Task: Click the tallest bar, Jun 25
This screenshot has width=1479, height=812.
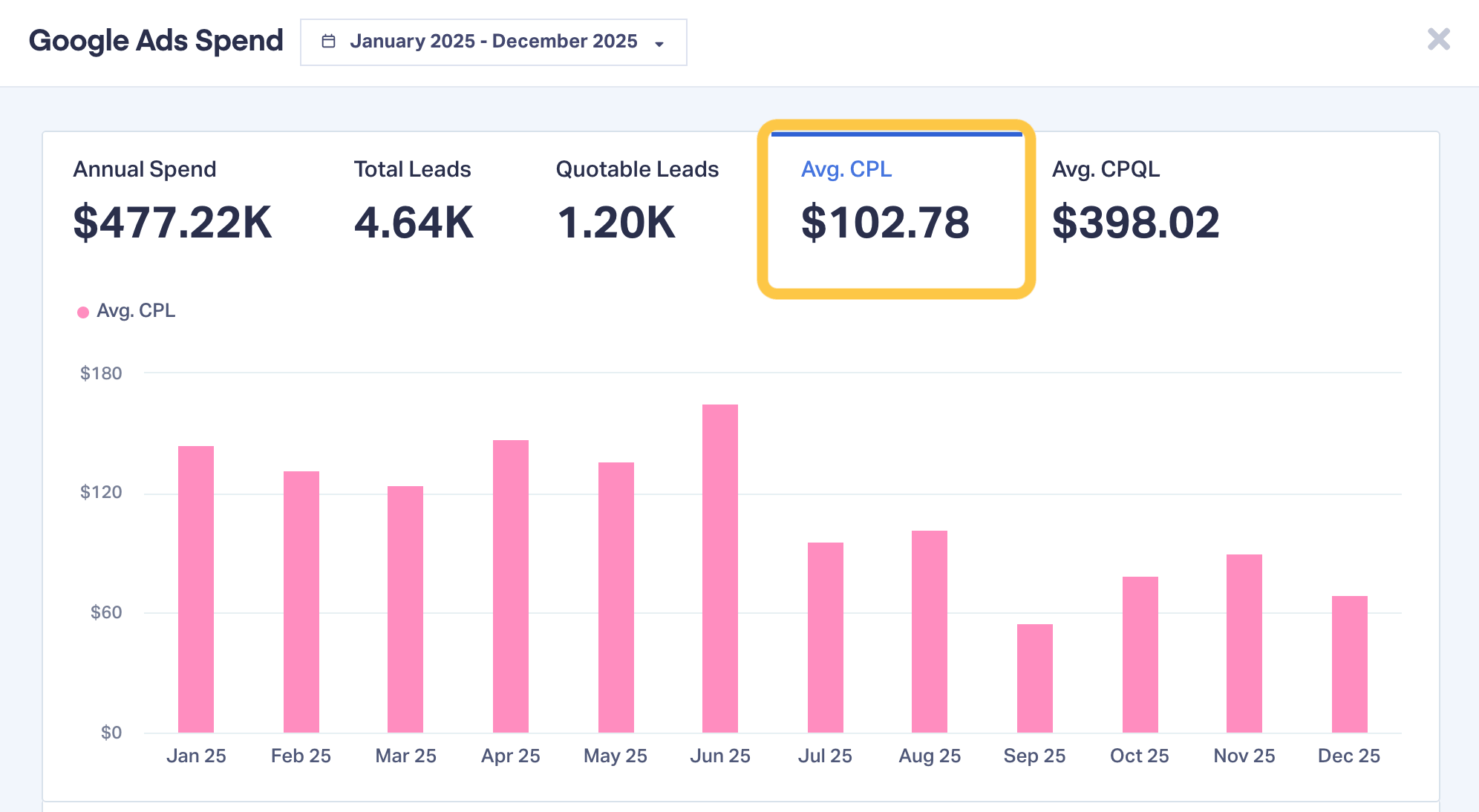Action: (720, 569)
